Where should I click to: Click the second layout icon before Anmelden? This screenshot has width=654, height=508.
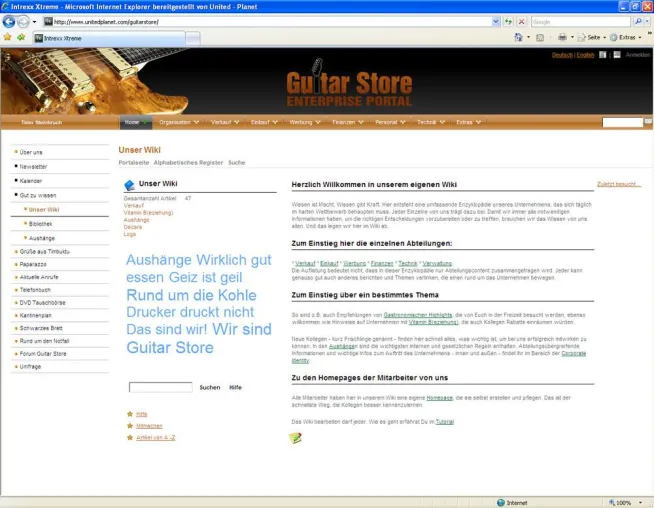pyautogui.click(x=617, y=55)
